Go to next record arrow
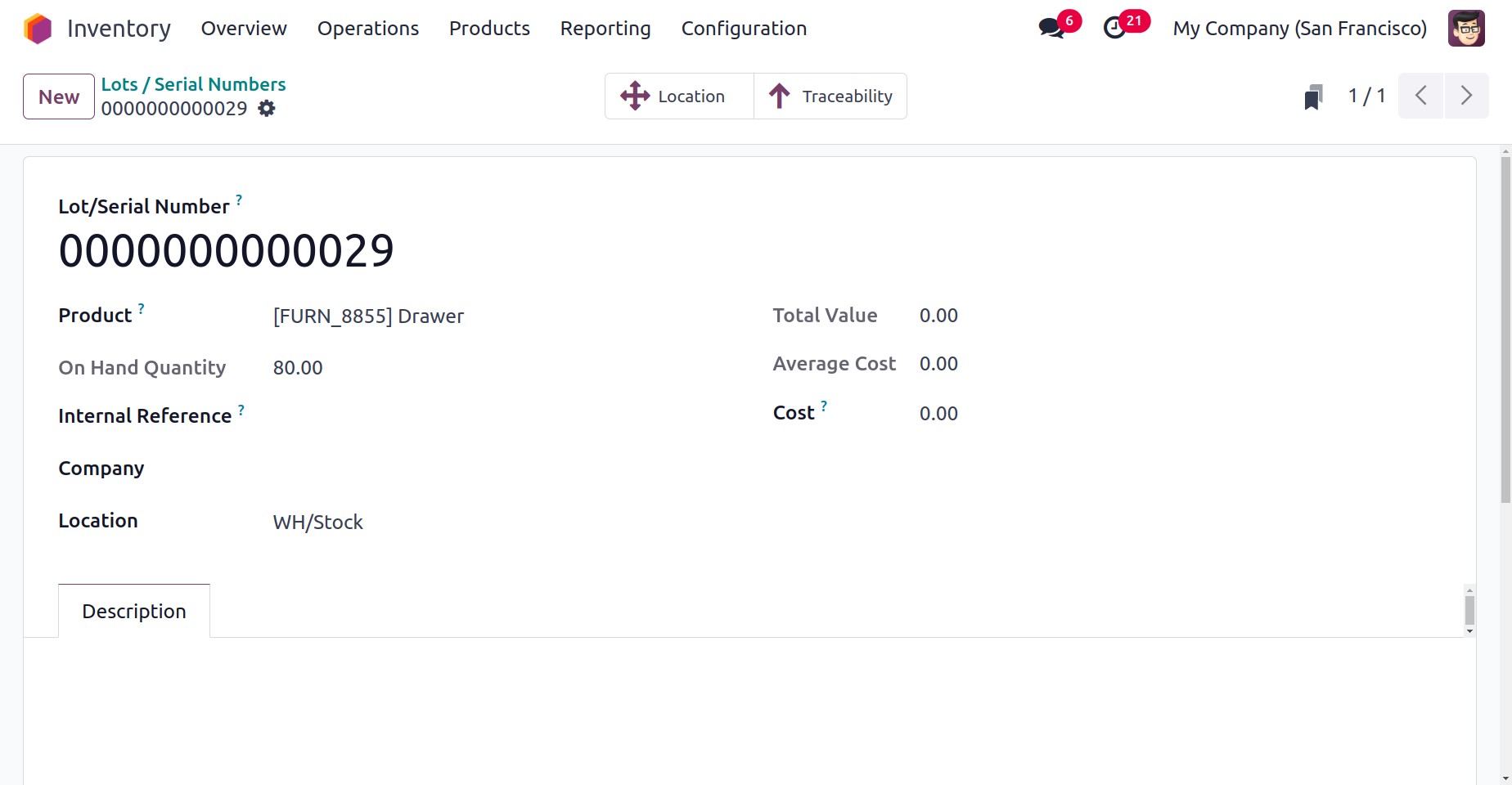Image resolution: width=1512 pixels, height=785 pixels. click(1466, 96)
